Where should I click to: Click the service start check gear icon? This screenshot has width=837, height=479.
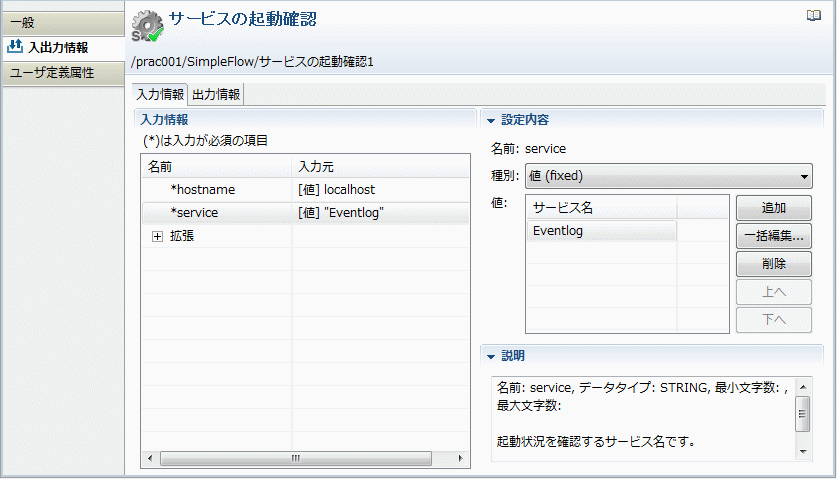tap(148, 26)
